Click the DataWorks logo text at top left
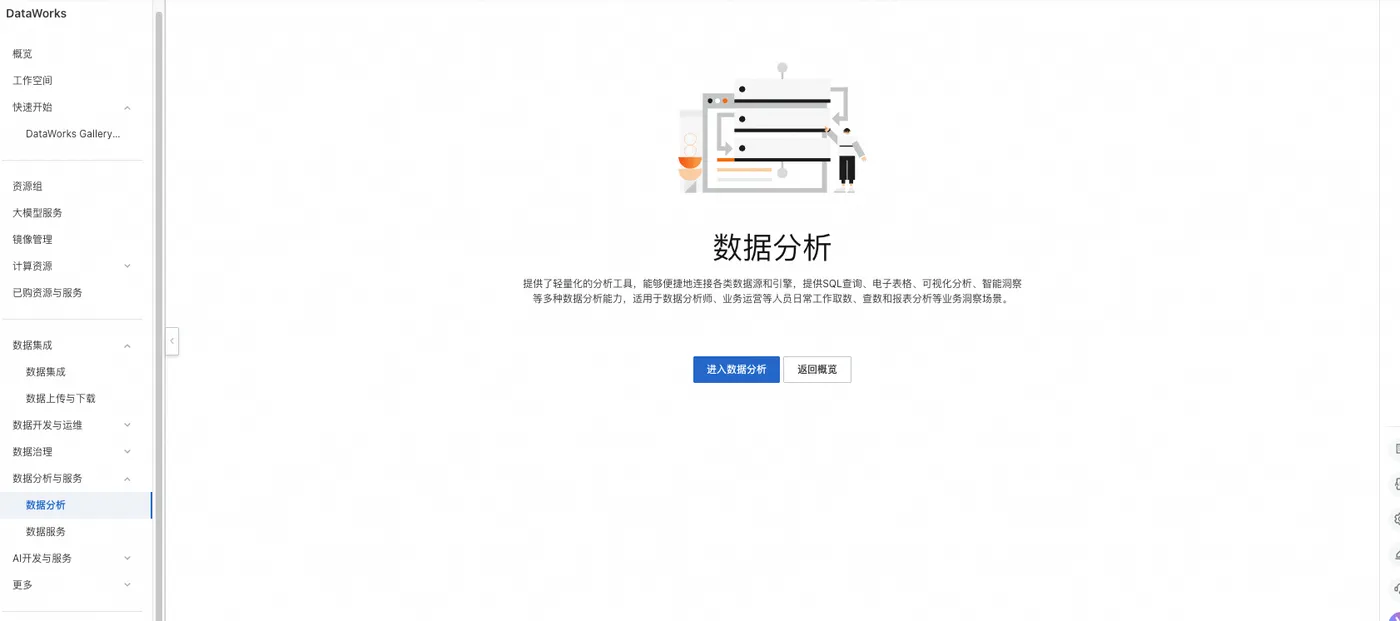The image size is (1400, 621). [x=35, y=13]
